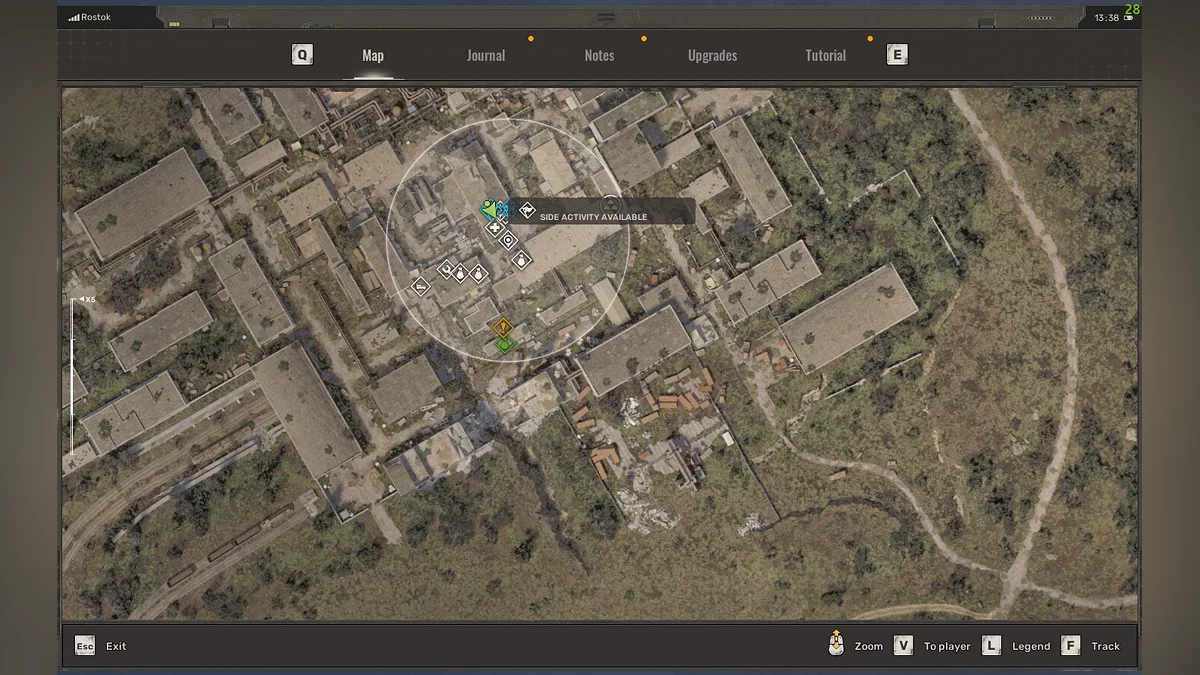Click the mouse Zoom hint icon
The height and width of the screenshot is (675, 1200).
pyautogui.click(x=836, y=645)
